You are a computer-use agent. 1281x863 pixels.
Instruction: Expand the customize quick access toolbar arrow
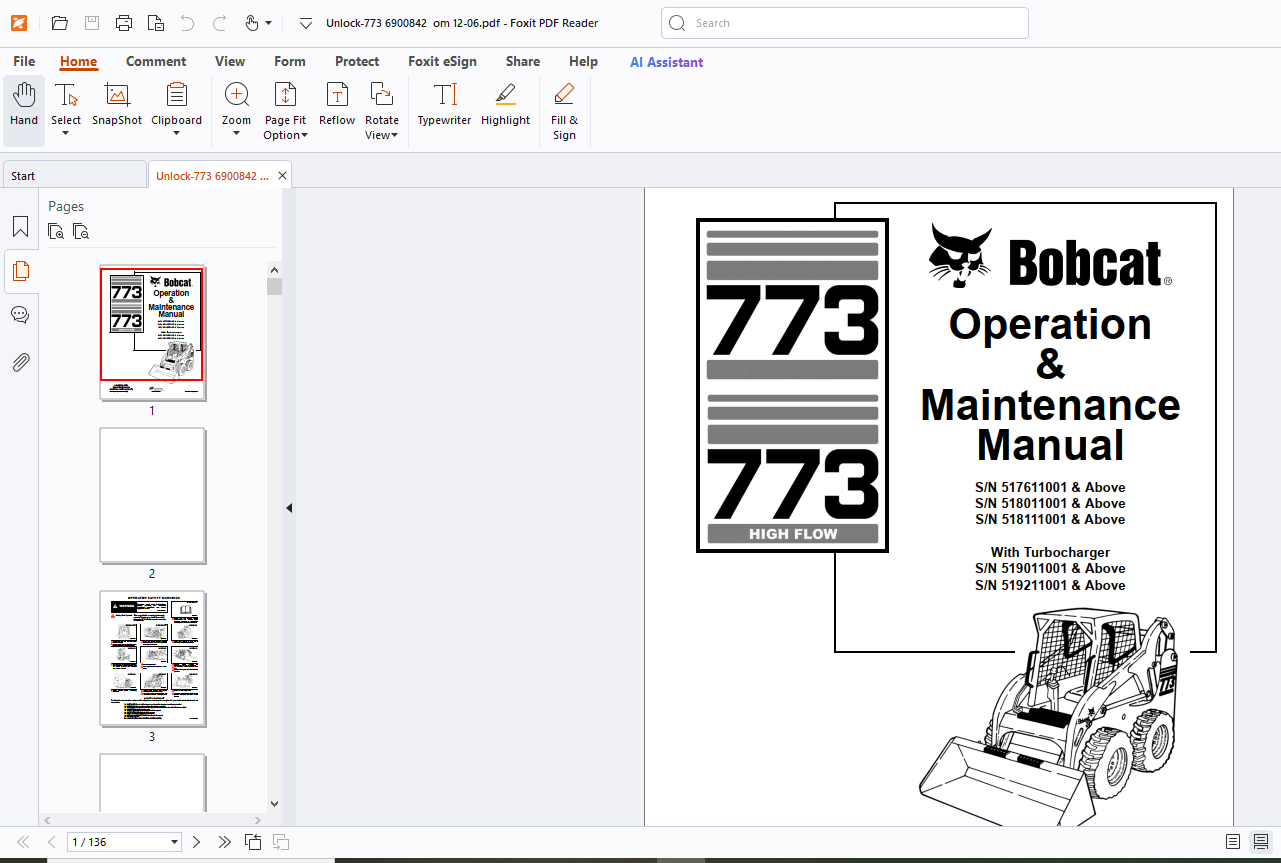(x=306, y=23)
